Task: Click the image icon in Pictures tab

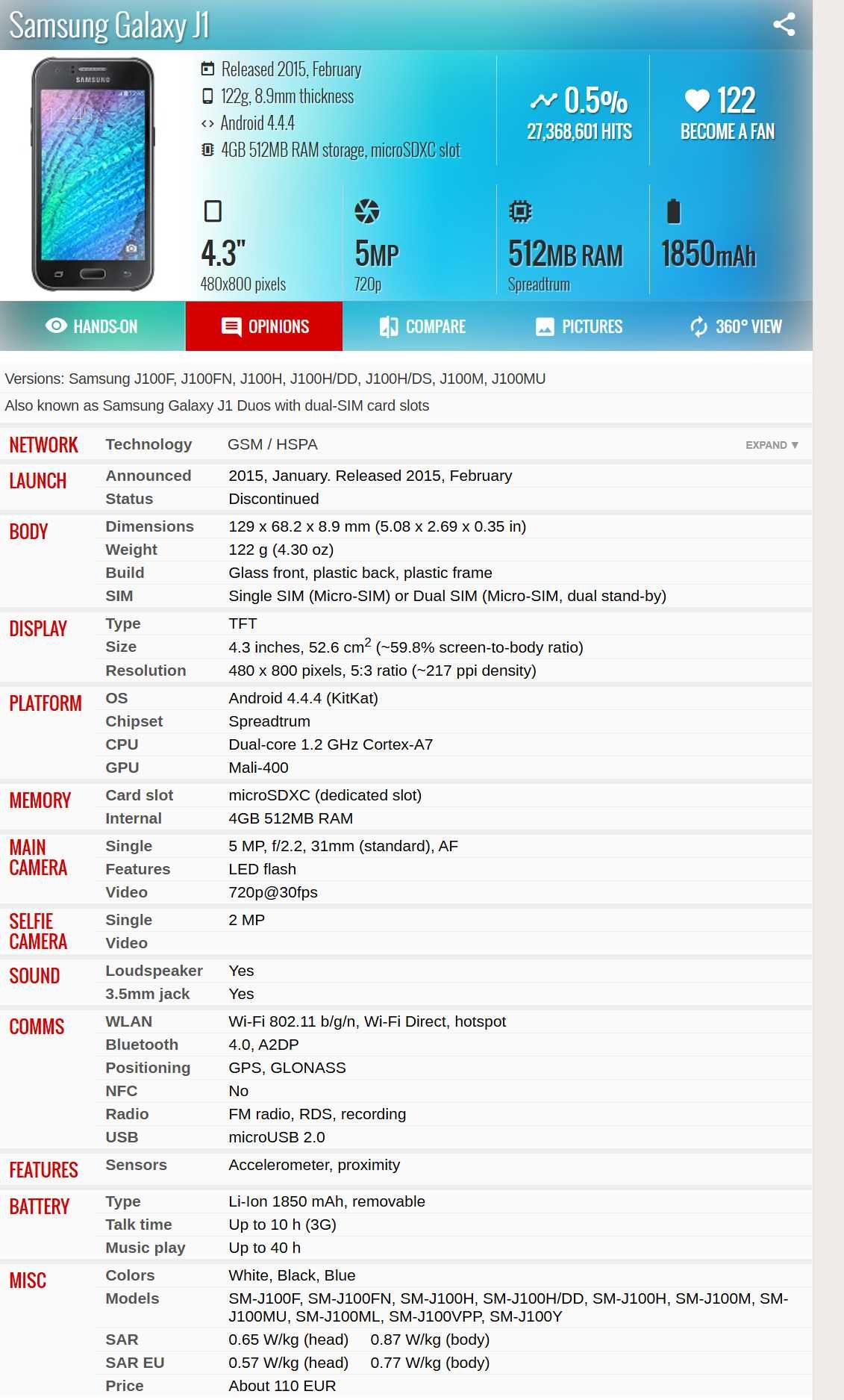Action: (x=546, y=326)
